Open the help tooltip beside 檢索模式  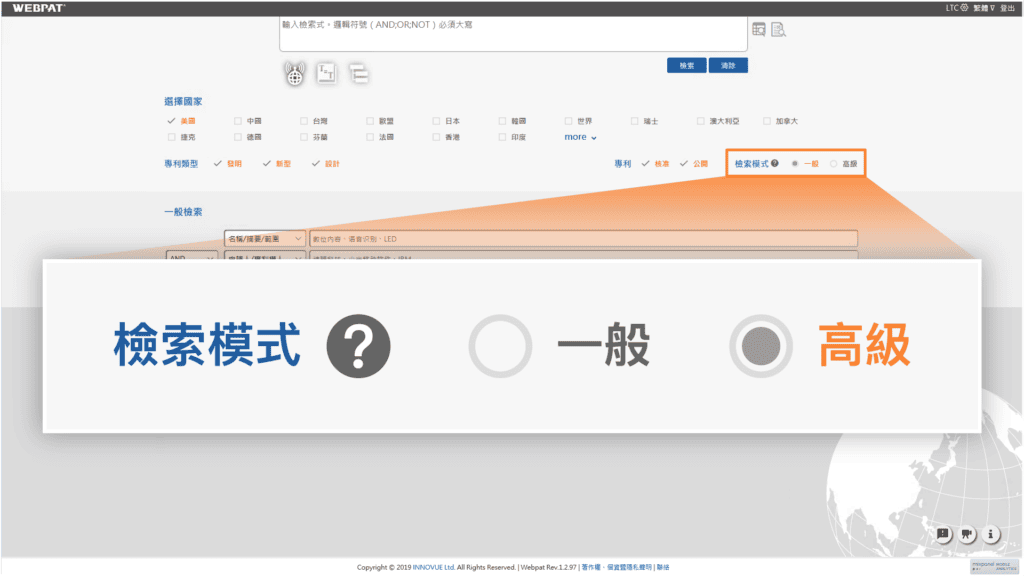pyautogui.click(x=774, y=162)
